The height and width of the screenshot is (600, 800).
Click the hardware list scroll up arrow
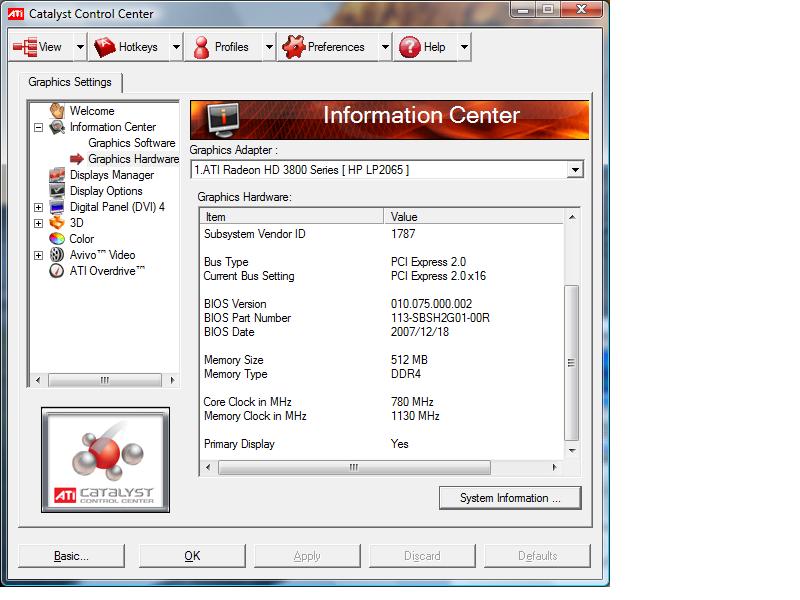(x=572, y=217)
